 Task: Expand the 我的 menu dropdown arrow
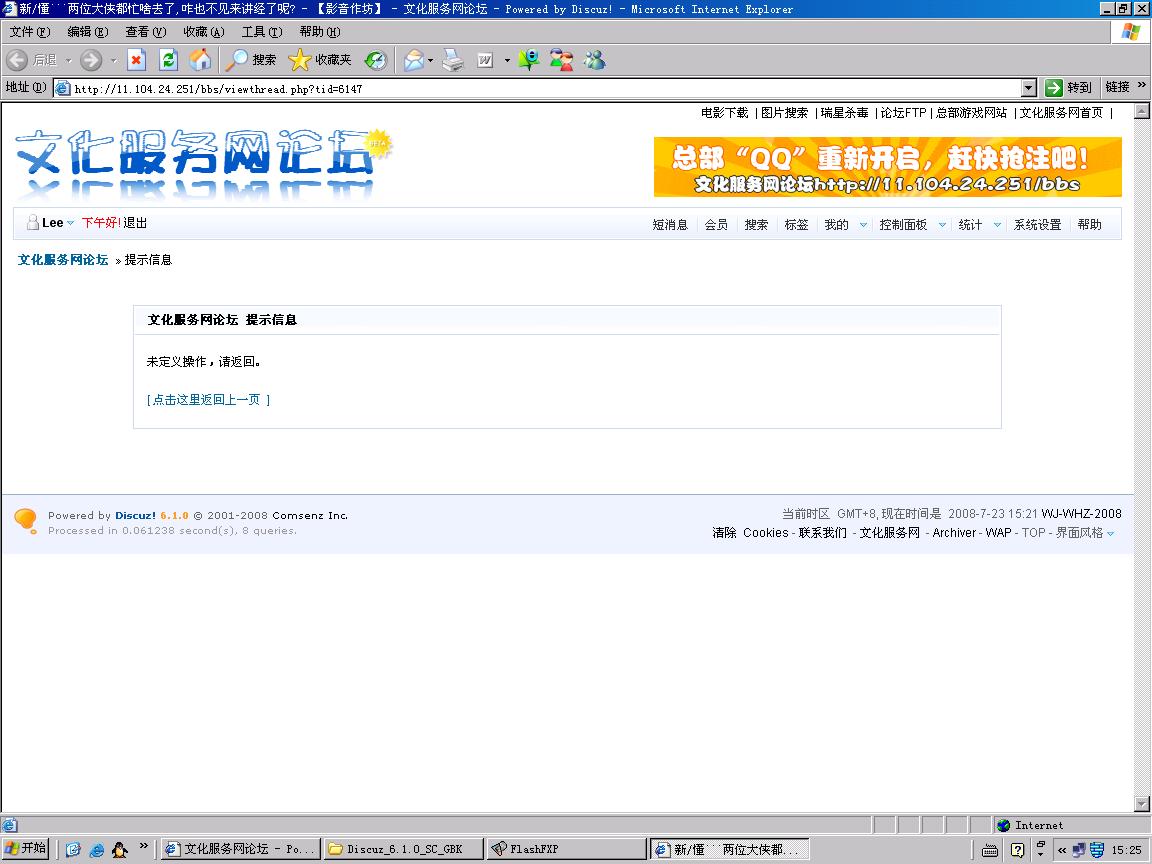(x=863, y=225)
